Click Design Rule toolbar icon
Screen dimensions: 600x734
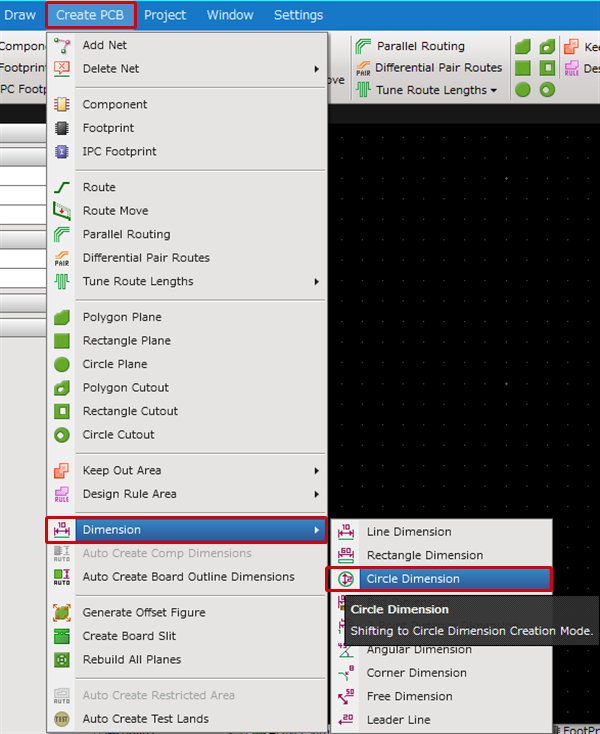571,68
